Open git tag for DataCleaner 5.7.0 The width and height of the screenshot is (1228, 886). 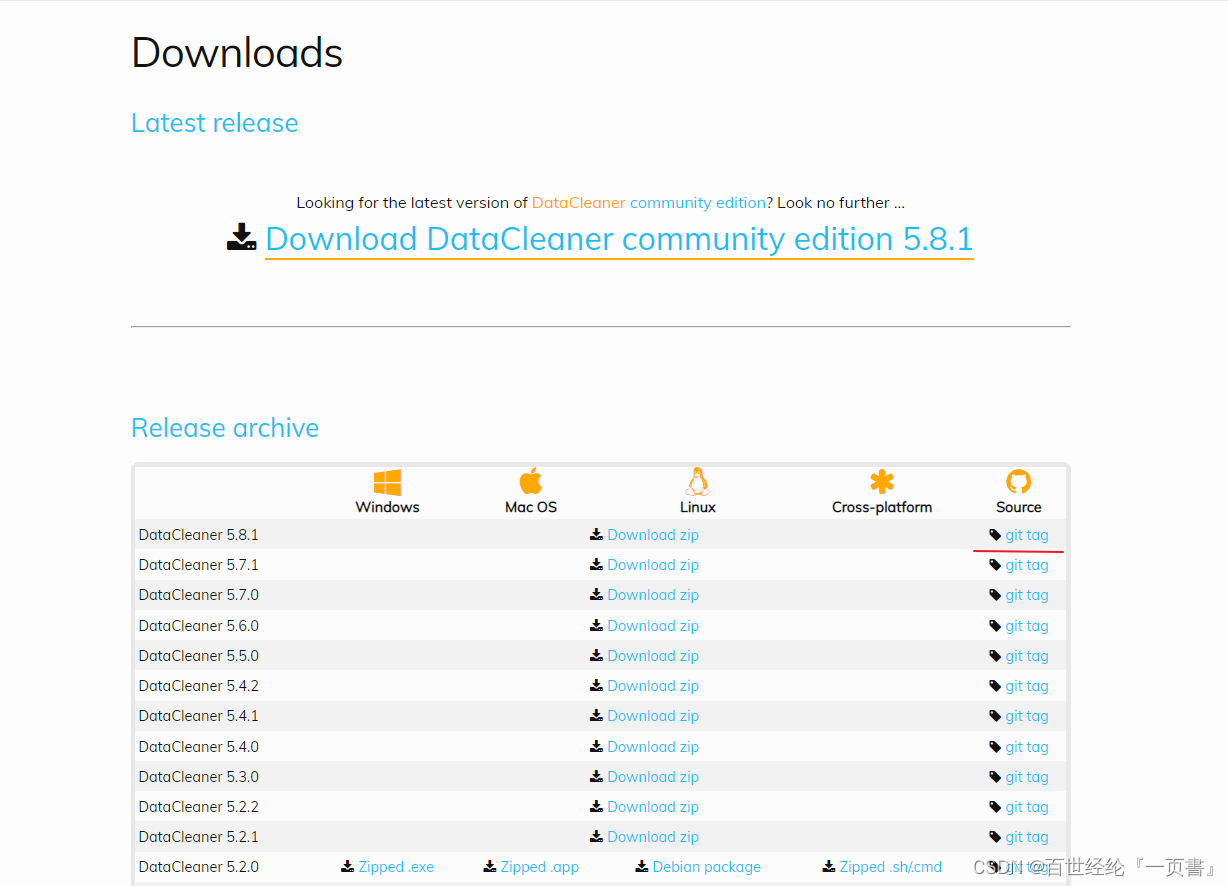(1027, 595)
